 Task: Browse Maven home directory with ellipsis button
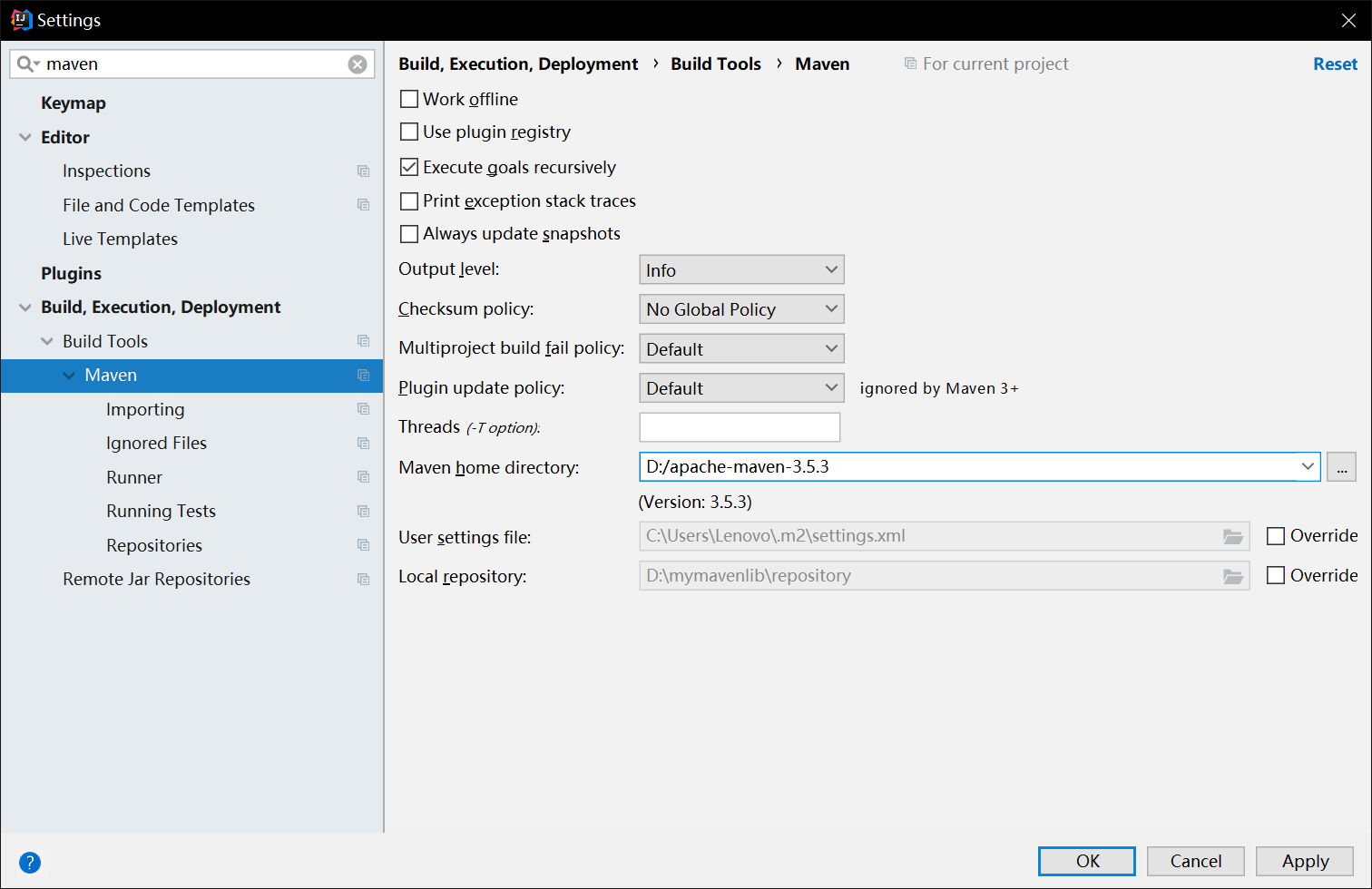pyautogui.click(x=1341, y=467)
